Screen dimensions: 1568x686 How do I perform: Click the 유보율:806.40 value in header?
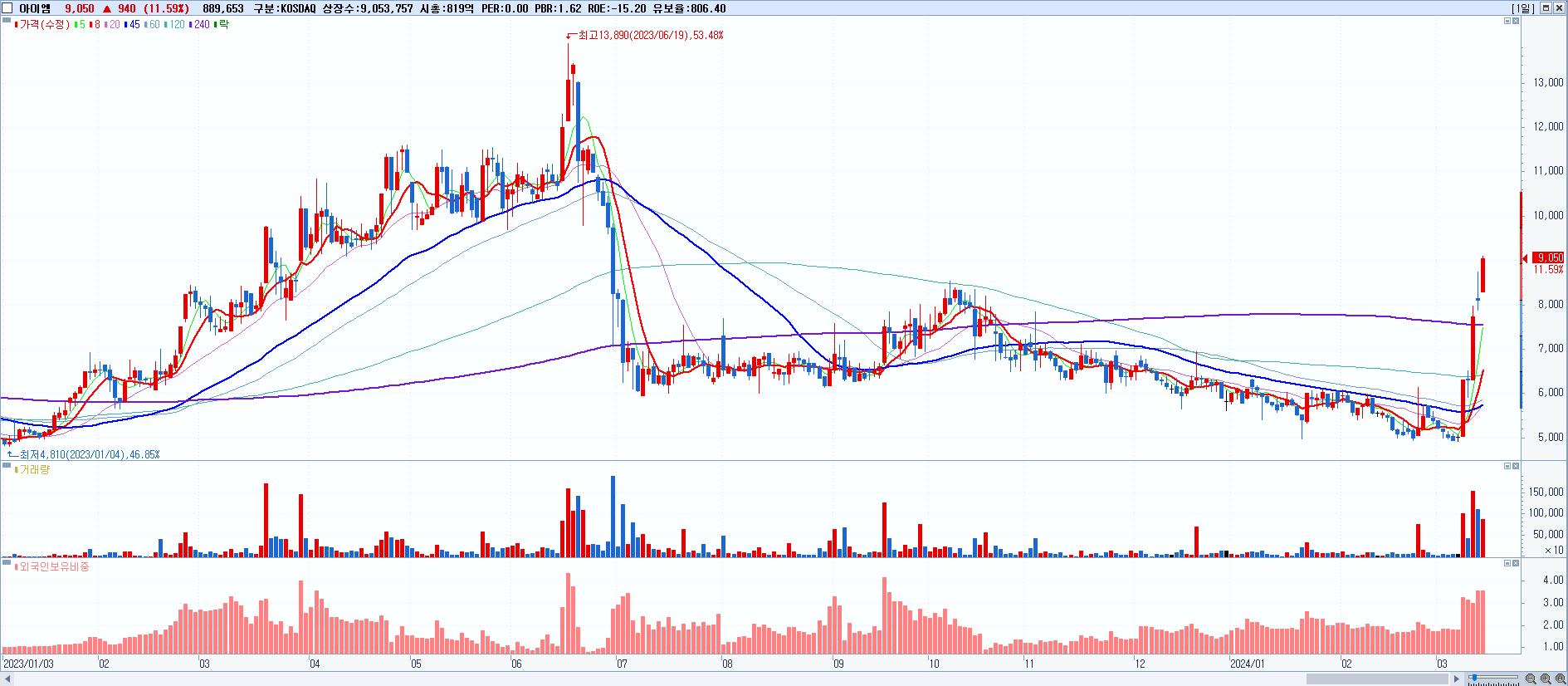tap(690, 8)
